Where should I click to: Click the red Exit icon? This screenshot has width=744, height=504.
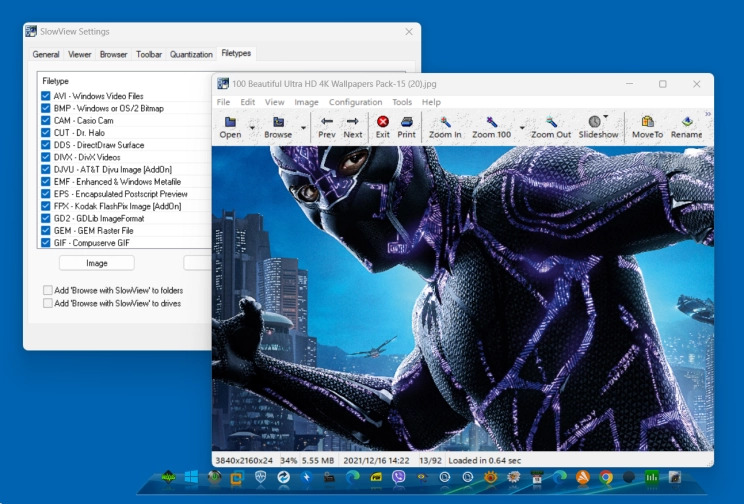tap(383, 122)
